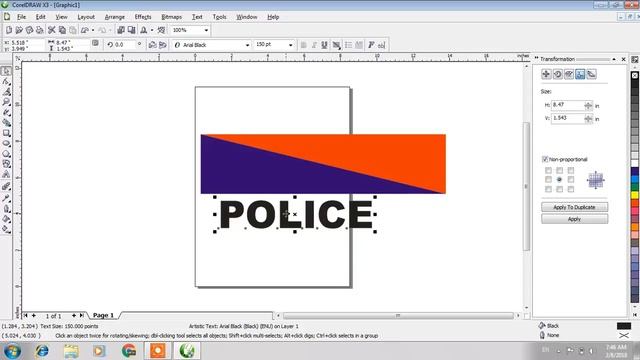This screenshot has height=360, width=640.
Task: Select the Ellipse tool in the toolbox
Action: (x=6, y=144)
